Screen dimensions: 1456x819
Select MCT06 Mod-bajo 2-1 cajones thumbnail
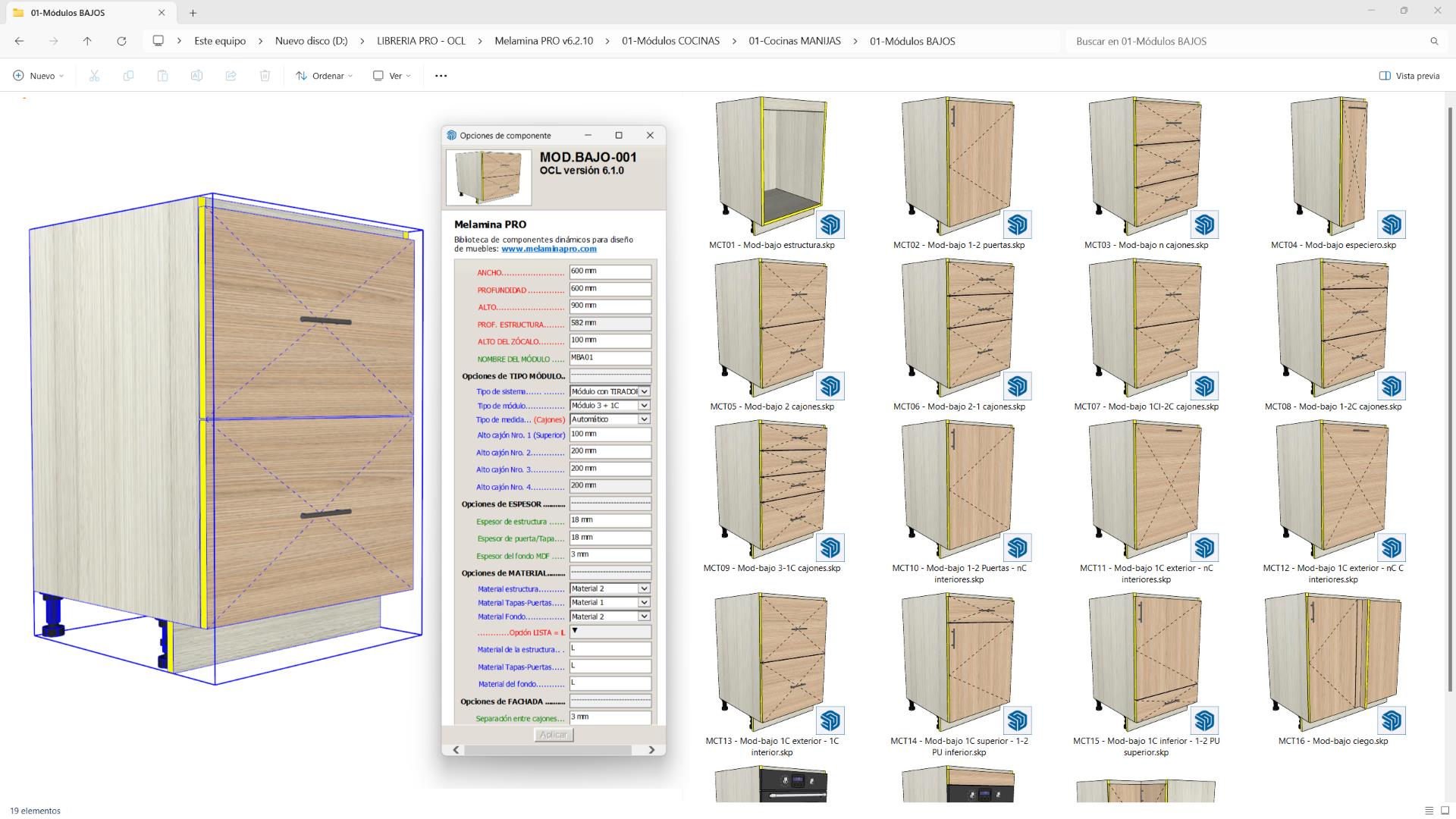959,328
